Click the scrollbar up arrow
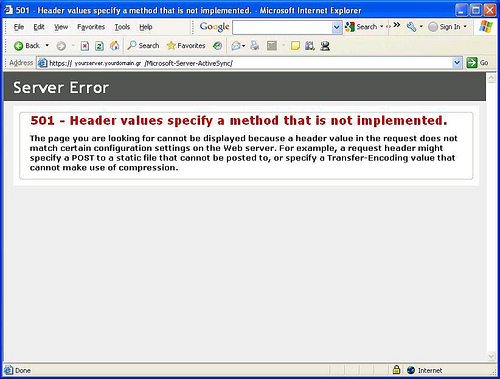Screen dimensions: 500x379 pyautogui.click(x=491, y=78)
